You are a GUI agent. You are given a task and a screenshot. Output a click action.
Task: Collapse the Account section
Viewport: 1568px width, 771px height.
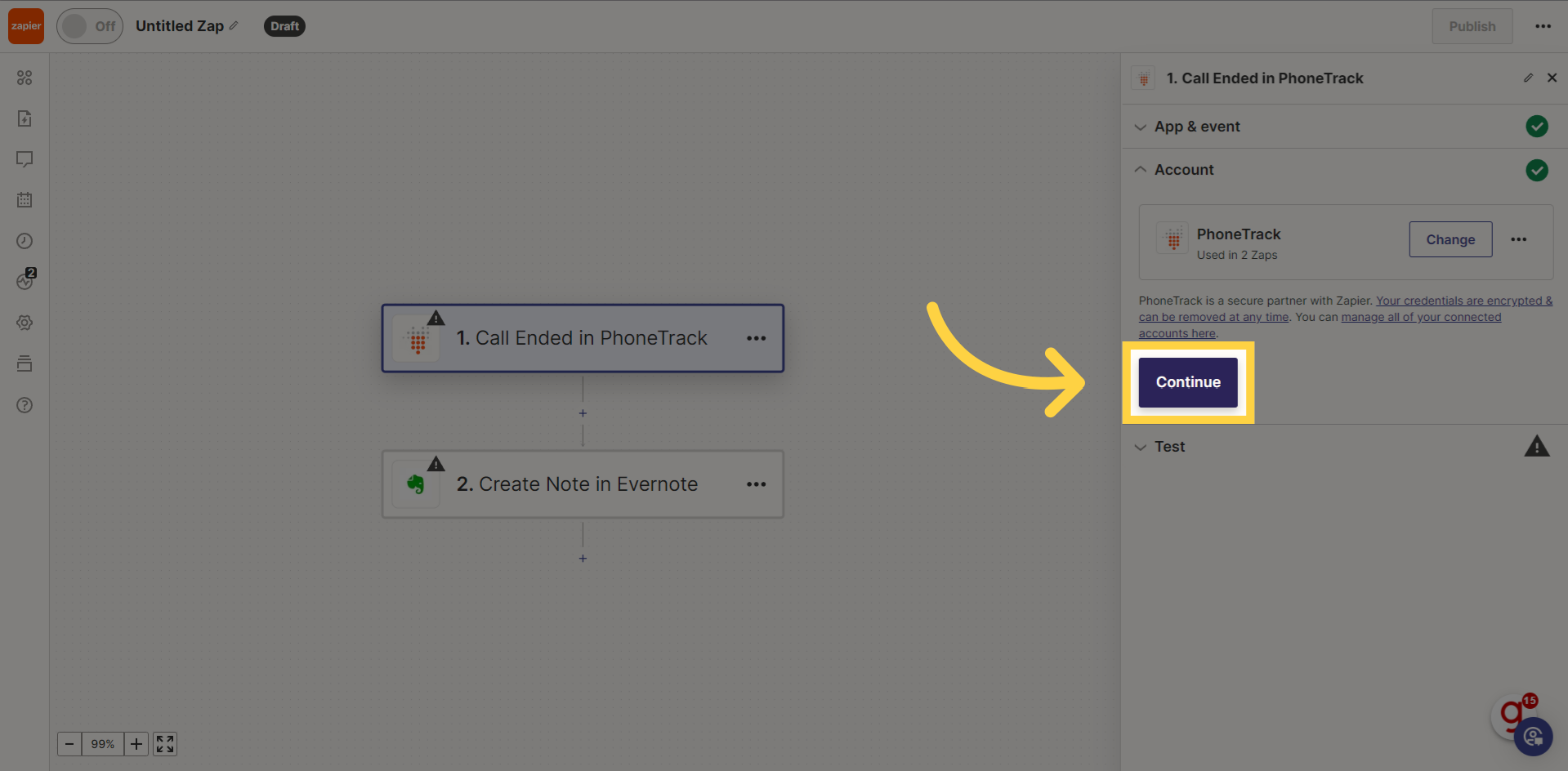[x=1344, y=170]
